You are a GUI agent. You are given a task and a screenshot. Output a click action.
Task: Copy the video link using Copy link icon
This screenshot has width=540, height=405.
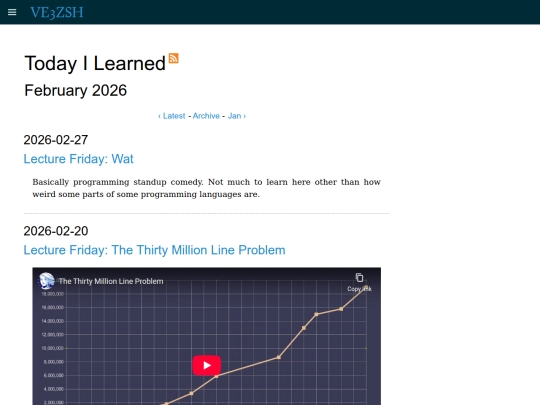pos(359,282)
